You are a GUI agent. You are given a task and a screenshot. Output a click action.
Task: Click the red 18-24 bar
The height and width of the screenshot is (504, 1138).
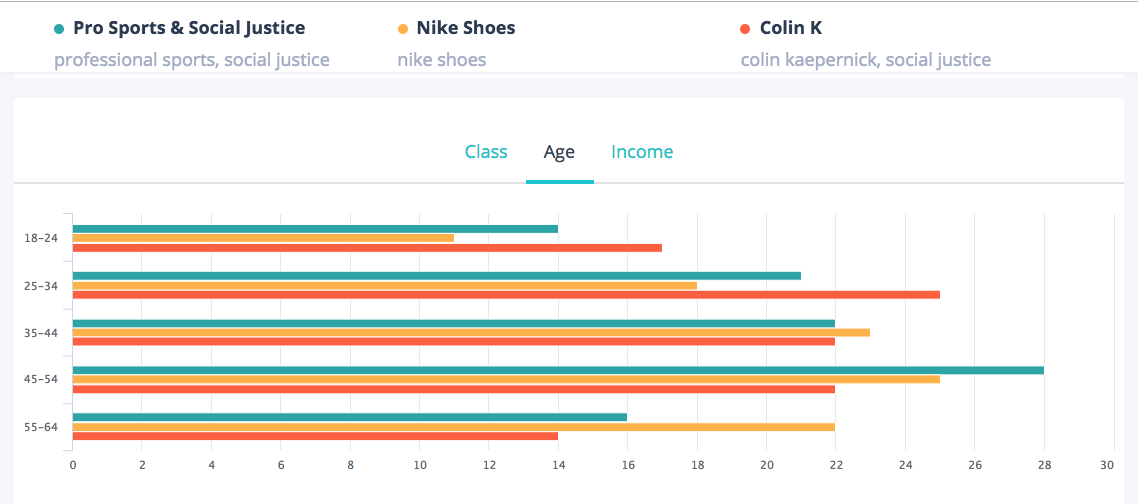[367, 248]
